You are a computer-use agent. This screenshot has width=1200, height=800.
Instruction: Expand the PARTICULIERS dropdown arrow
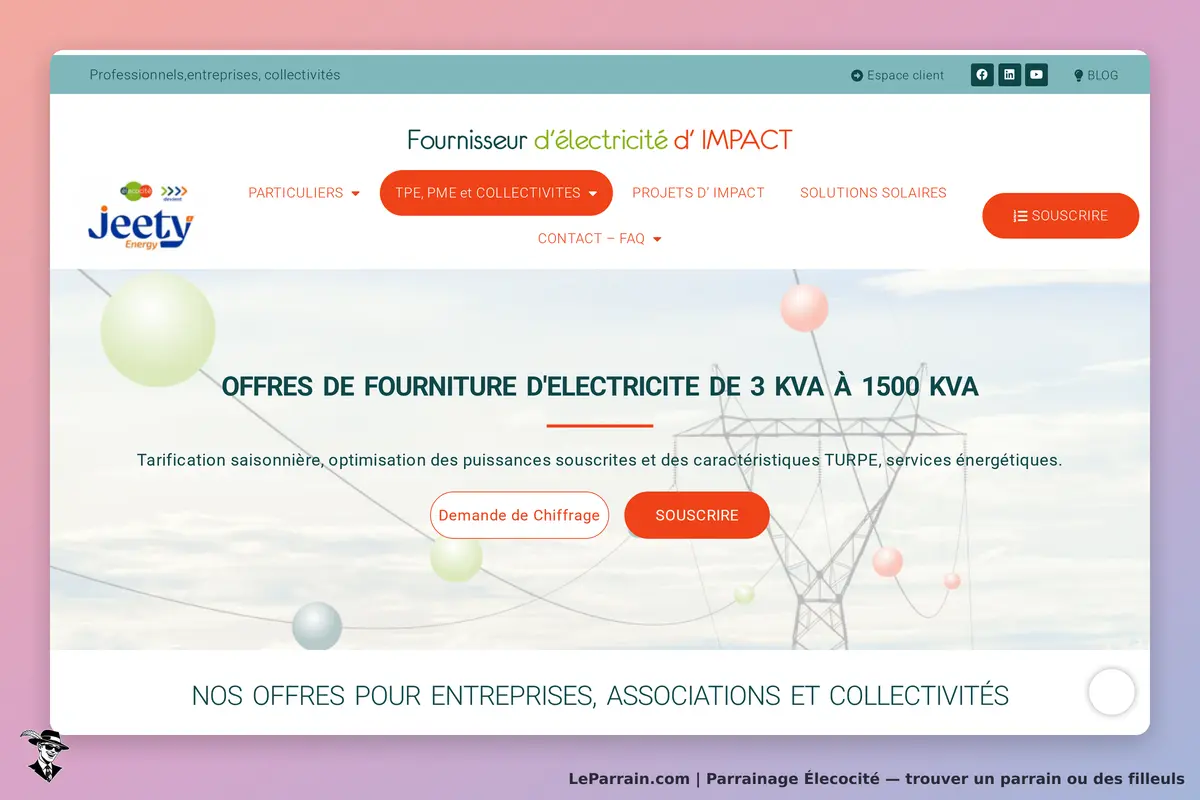click(x=356, y=194)
